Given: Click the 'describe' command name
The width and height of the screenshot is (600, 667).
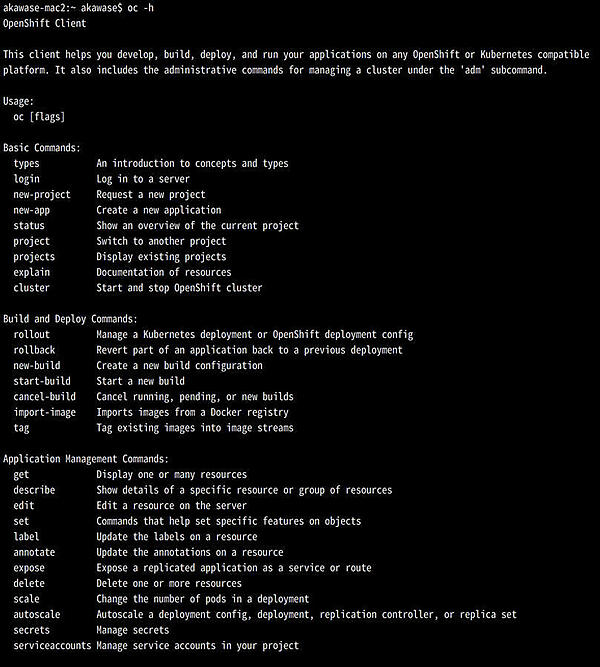Looking at the screenshot, I should tap(35, 490).
